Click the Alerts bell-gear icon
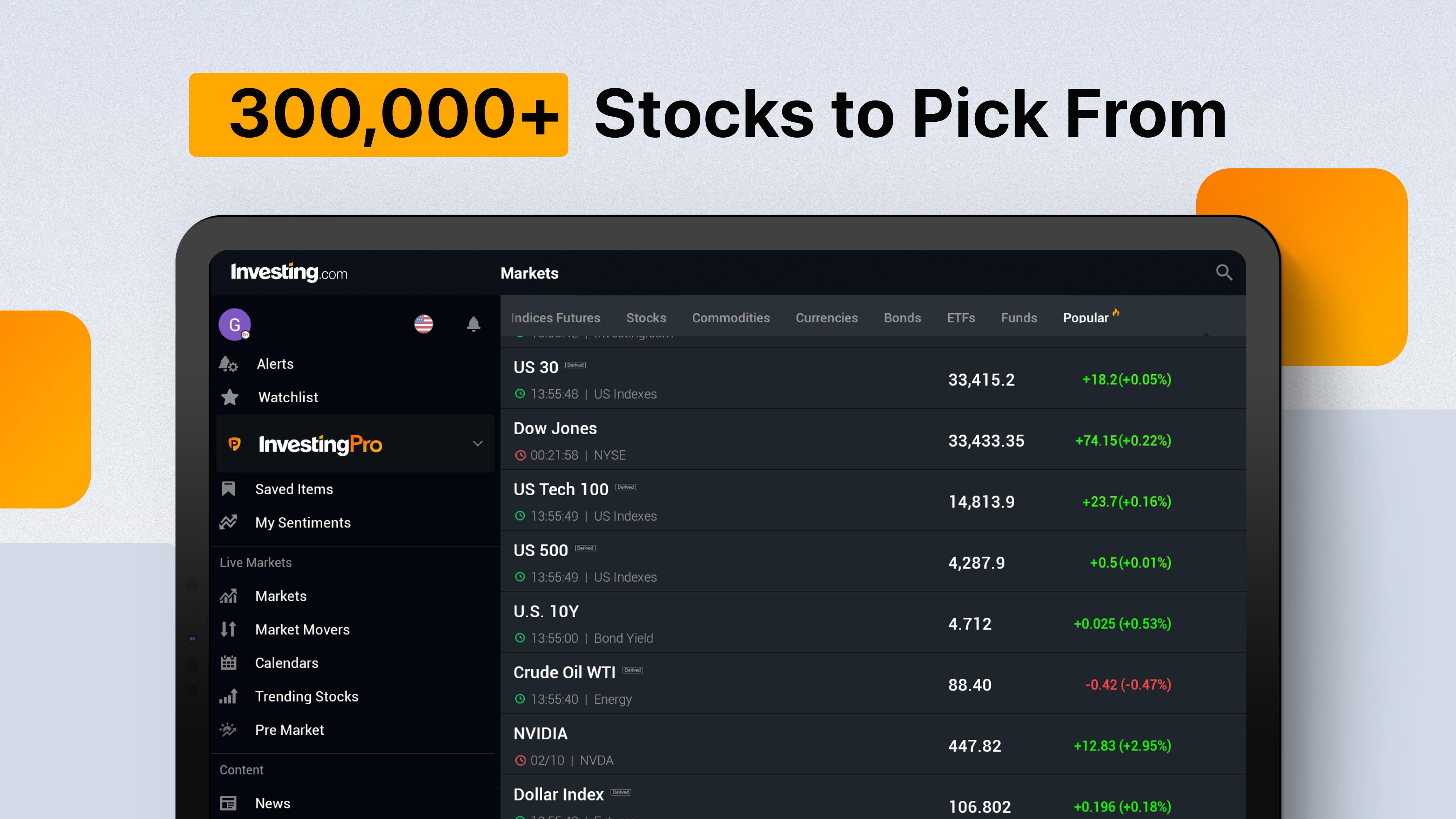The image size is (1456, 819). click(228, 364)
